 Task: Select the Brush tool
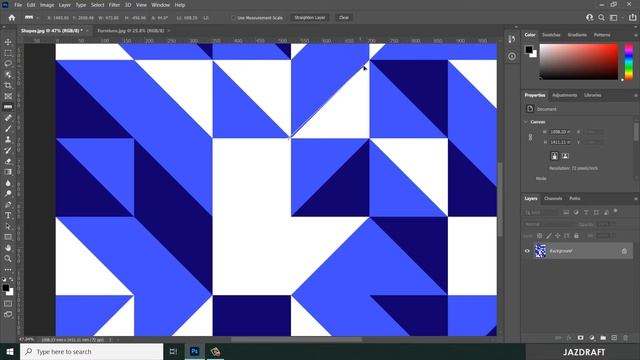click(x=8, y=129)
